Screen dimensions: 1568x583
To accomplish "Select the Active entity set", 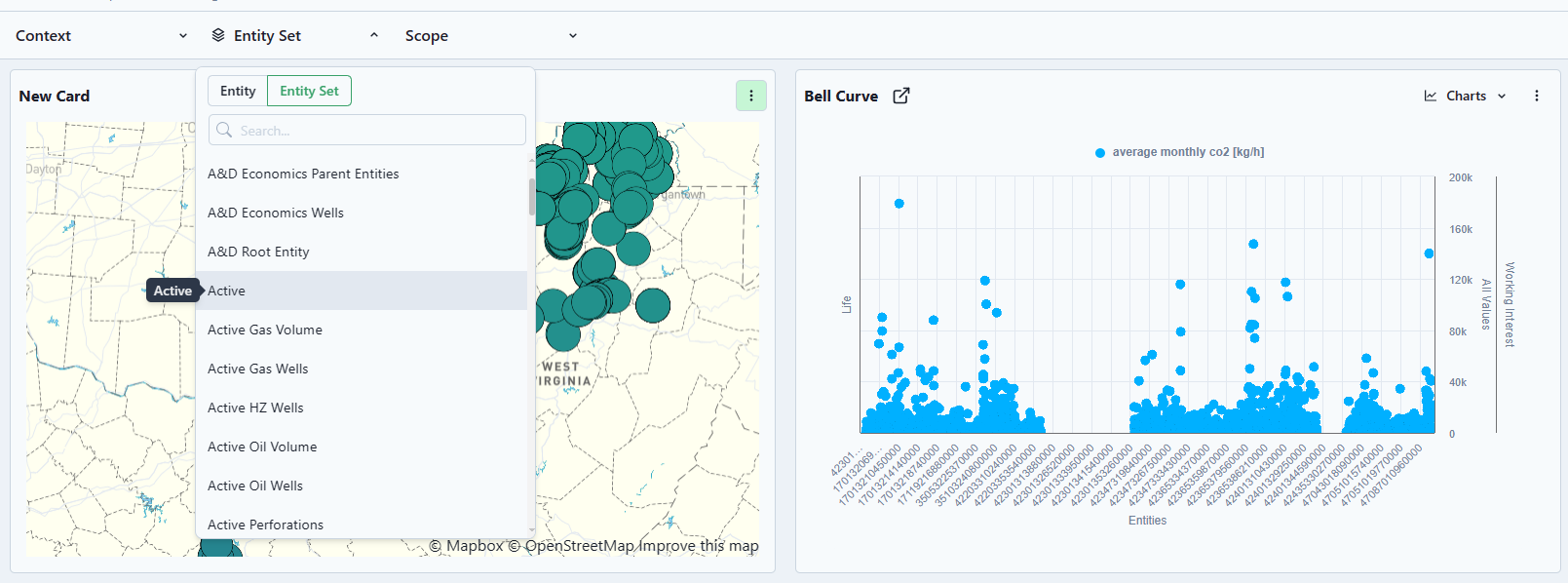I will [362, 291].
